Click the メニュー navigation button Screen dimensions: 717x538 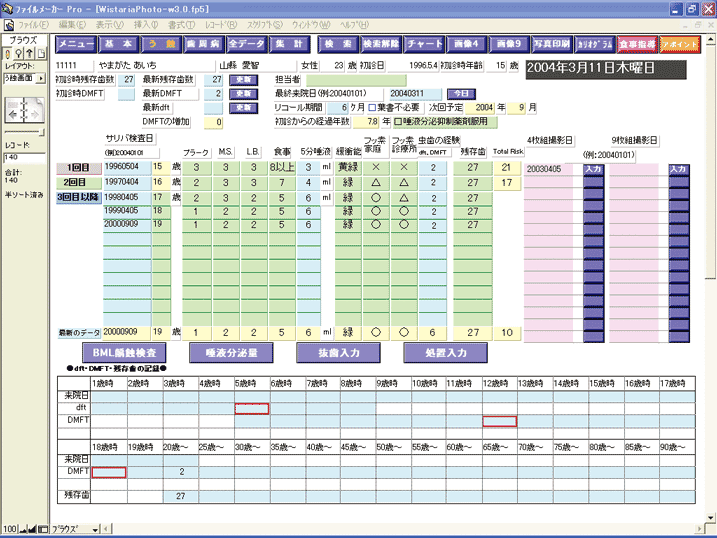pyautogui.click(x=77, y=45)
